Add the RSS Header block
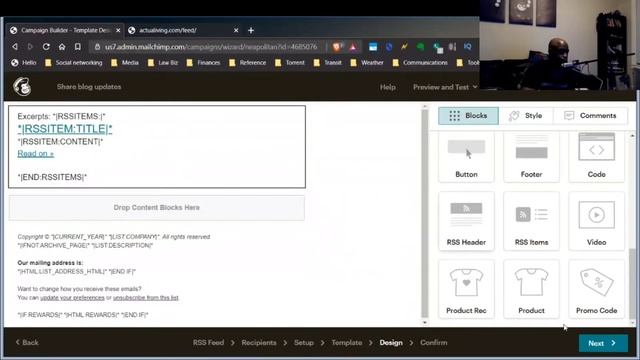Image resolution: width=640 pixels, height=360 pixels. [466, 221]
